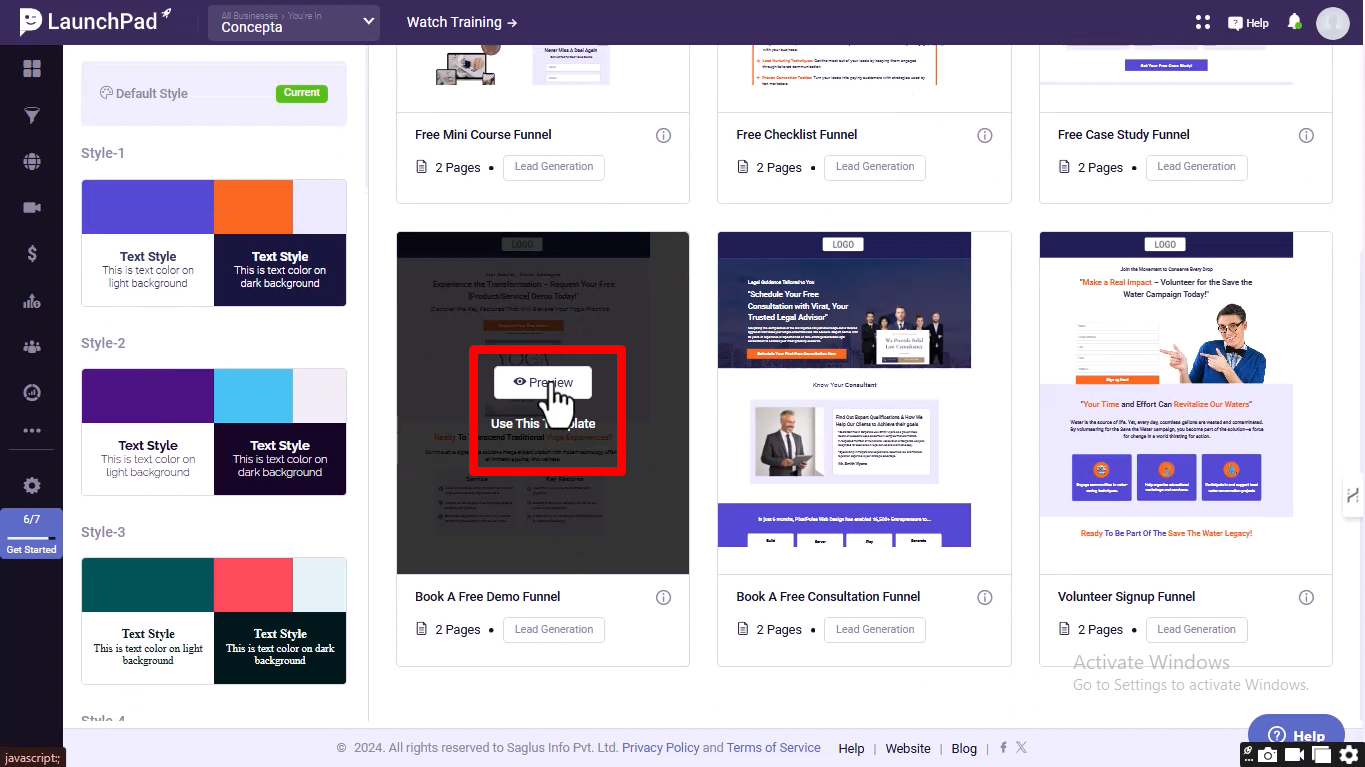The height and width of the screenshot is (767, 1365).
Task: Click Lead Generation tag on Book A Free Demo Funnel
Action: pos(554,630)
